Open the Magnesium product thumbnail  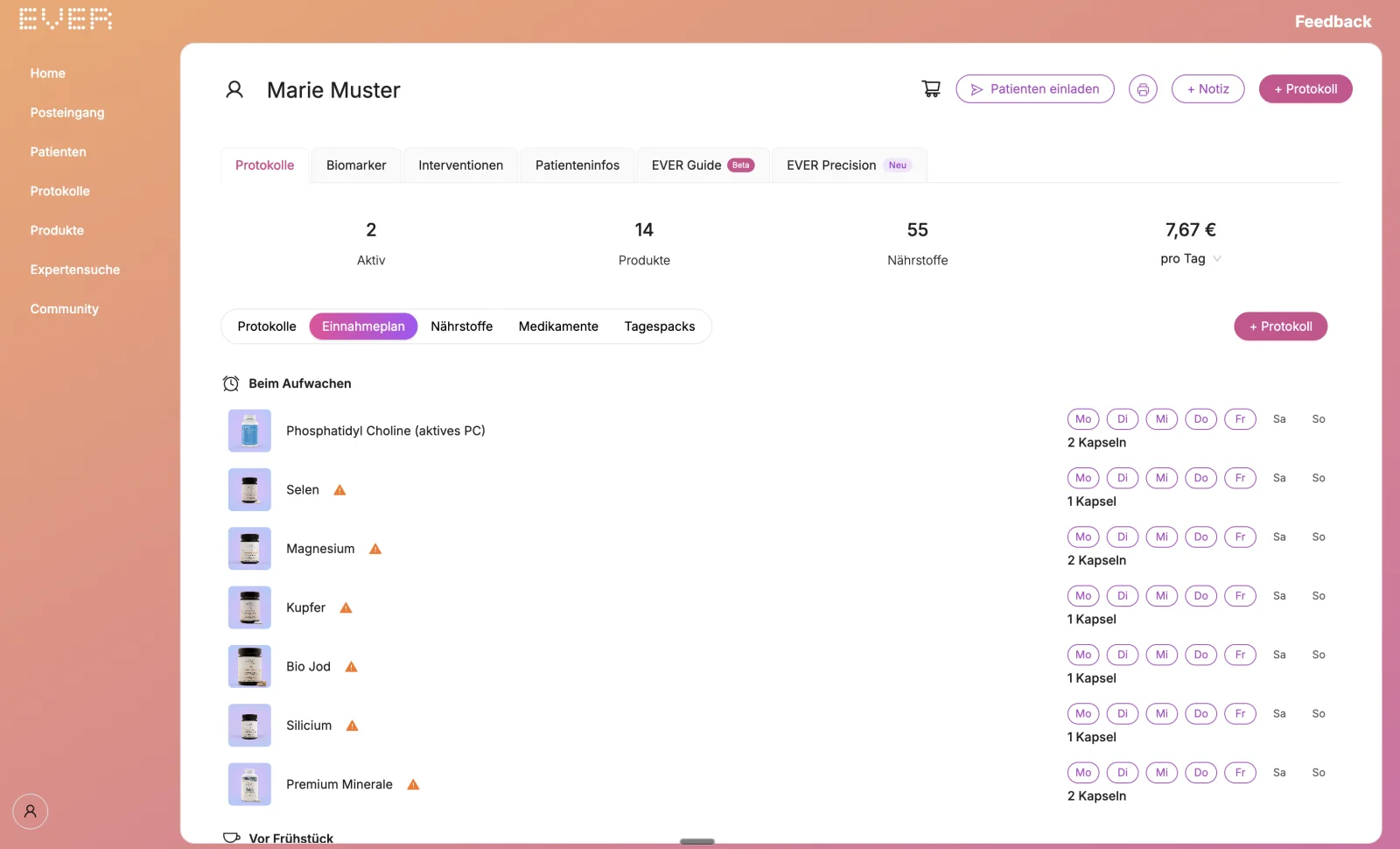coord(249,549)
